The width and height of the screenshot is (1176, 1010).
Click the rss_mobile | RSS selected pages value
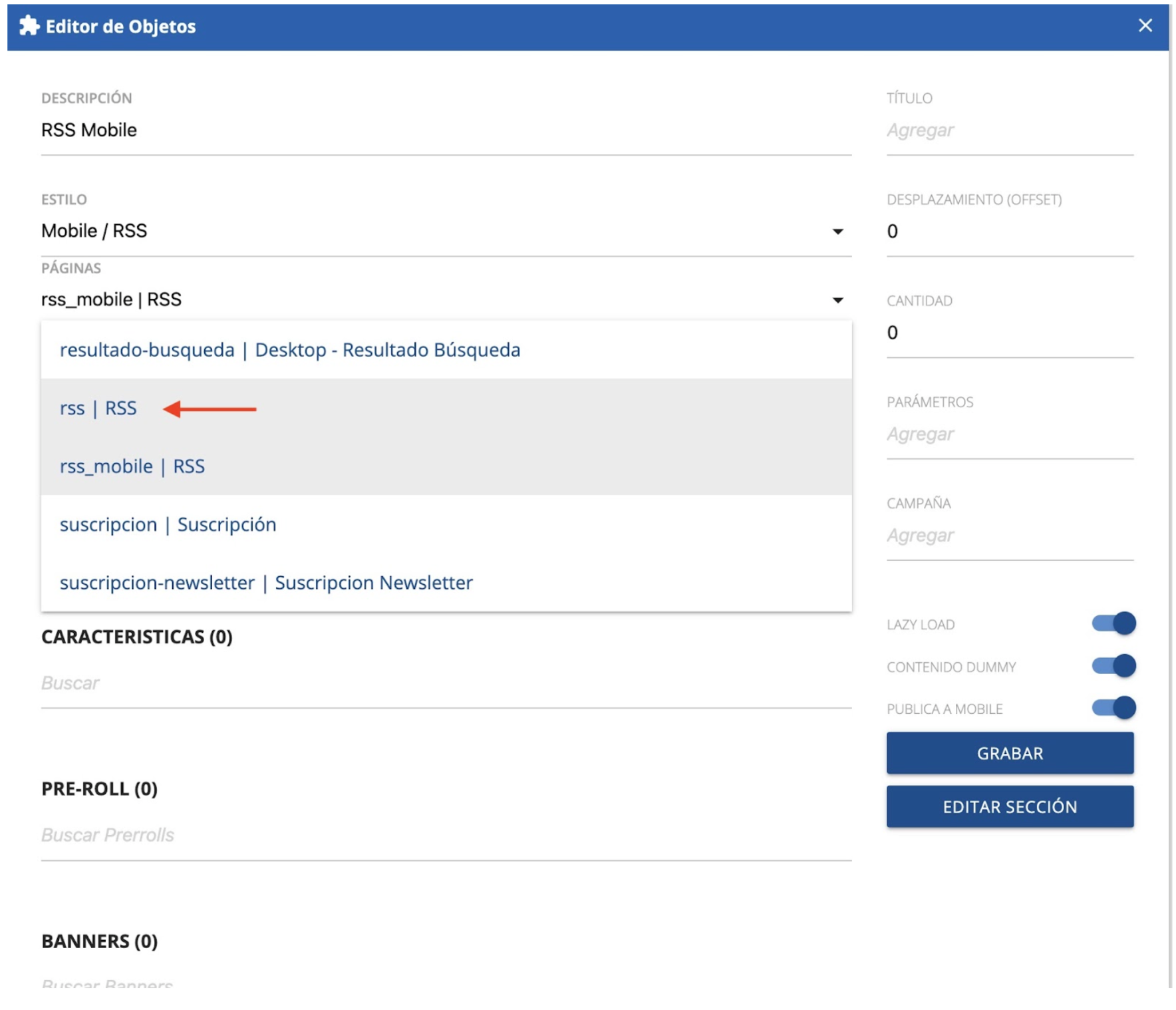pos(111,299)
